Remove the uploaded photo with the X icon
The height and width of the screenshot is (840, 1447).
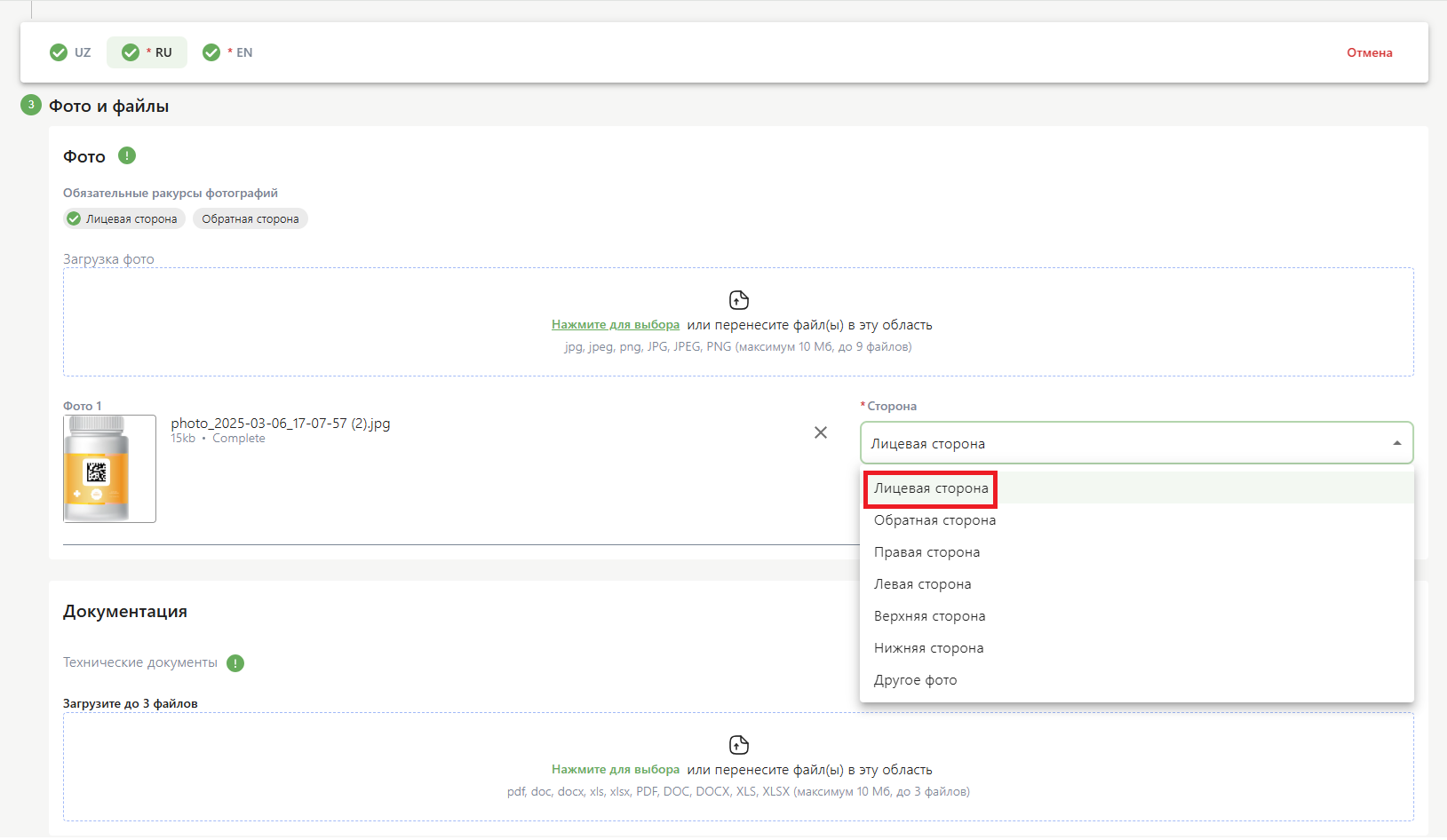821,432
